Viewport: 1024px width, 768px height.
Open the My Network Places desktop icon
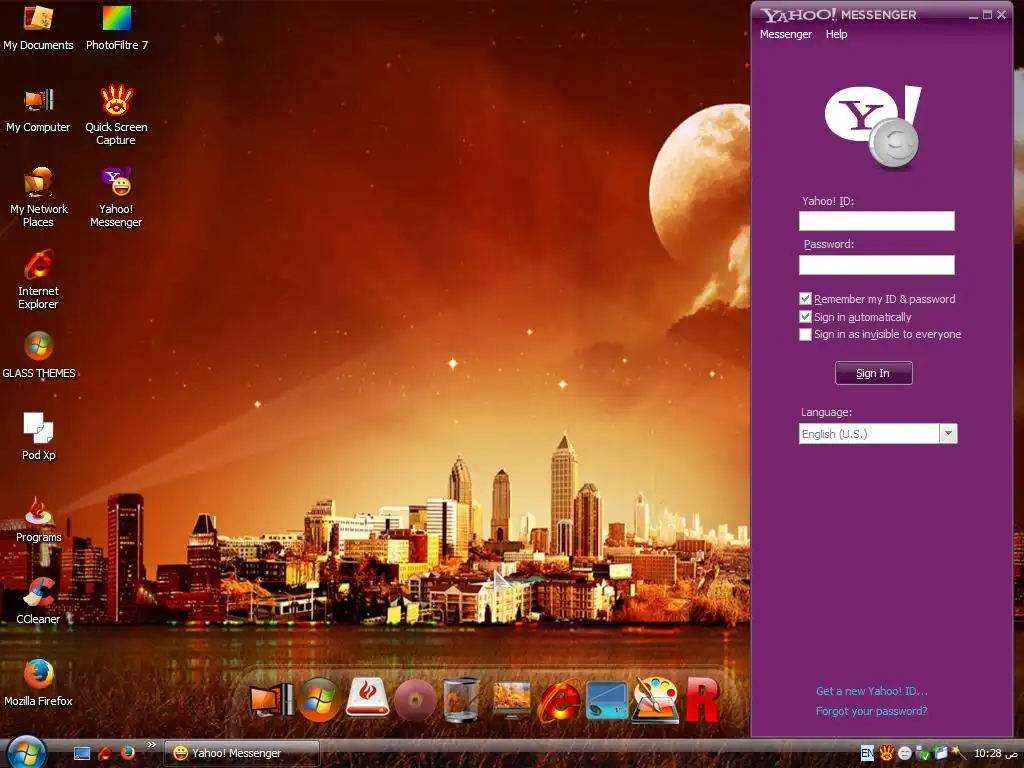[x=39, y=197]
